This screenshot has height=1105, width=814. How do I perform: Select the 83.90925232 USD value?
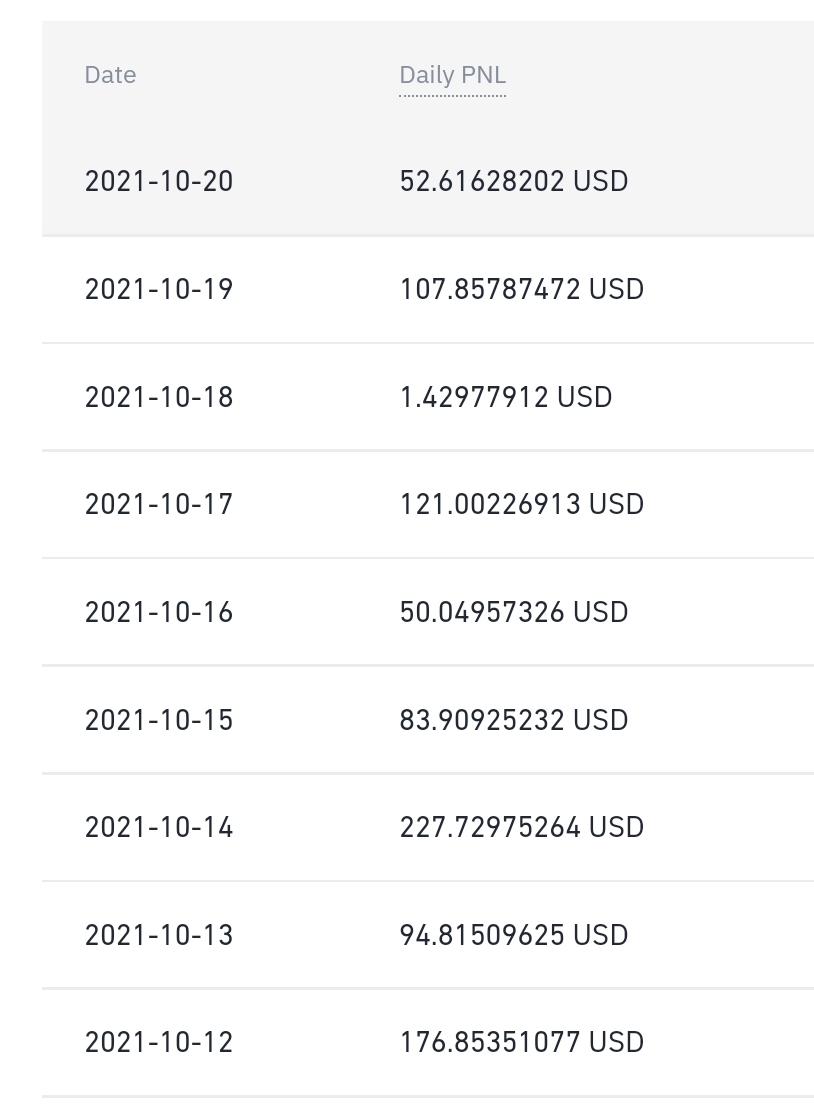coord(514,720)
